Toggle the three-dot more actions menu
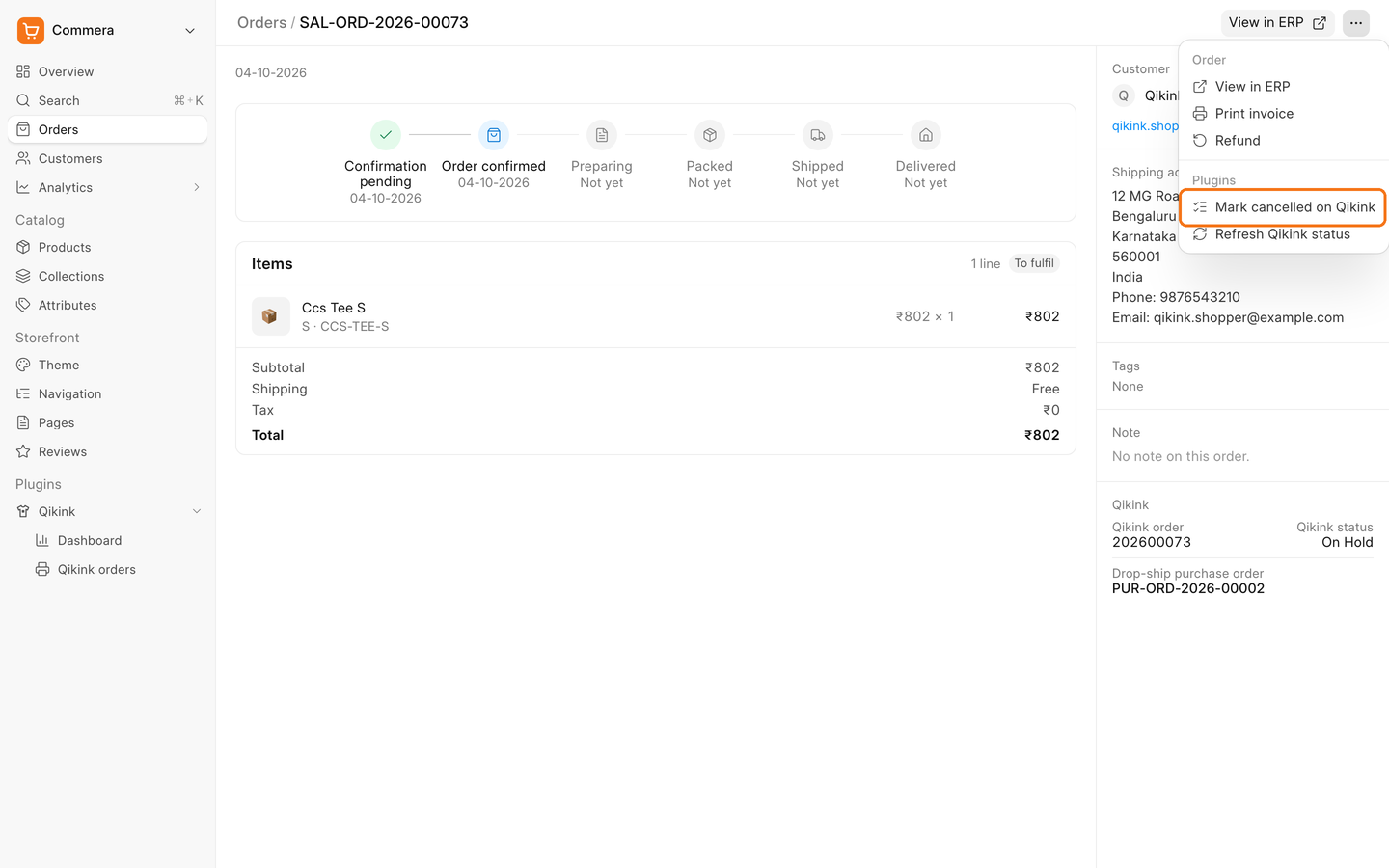The width and height of the screenshot is (1389, 868). [1356, 22]
